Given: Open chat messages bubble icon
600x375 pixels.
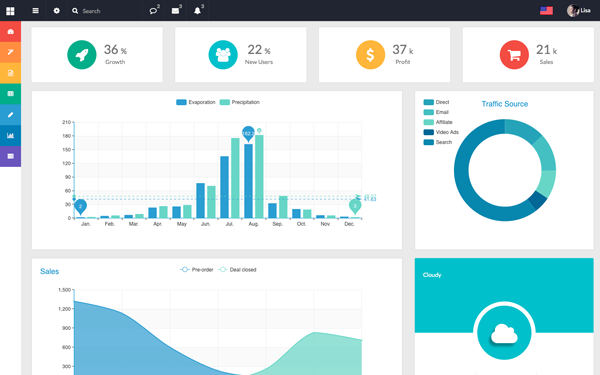Looking at the screenshot, I should coord(153,11).
